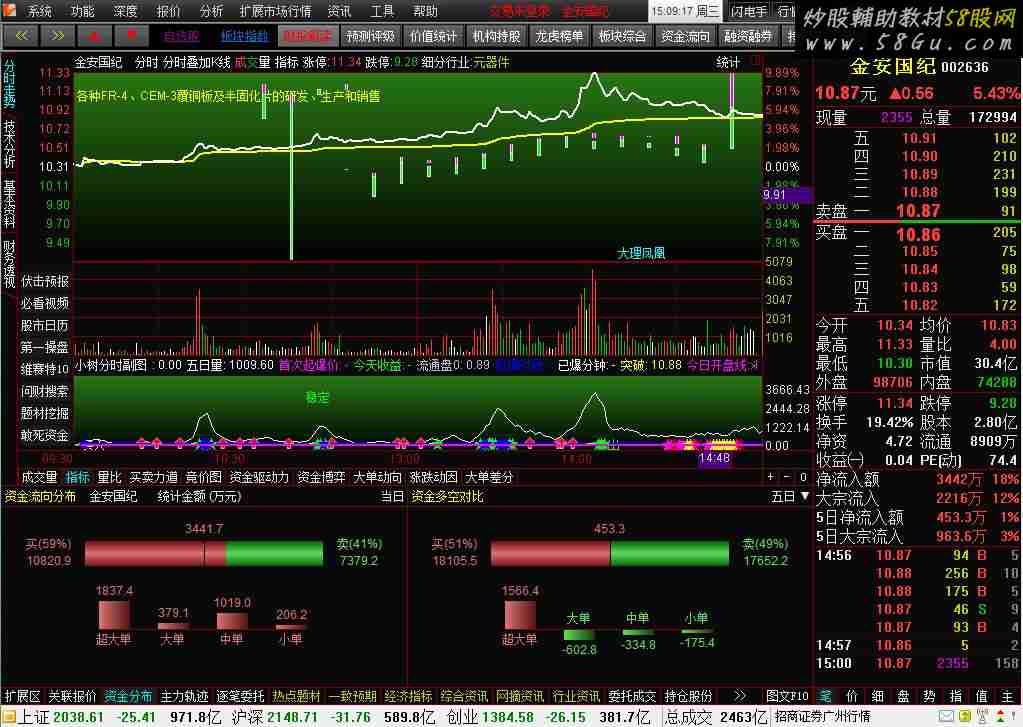1023x727 pixels.
Task: Switch to the 竞价图 indicator tab
Action: point(204,478)
